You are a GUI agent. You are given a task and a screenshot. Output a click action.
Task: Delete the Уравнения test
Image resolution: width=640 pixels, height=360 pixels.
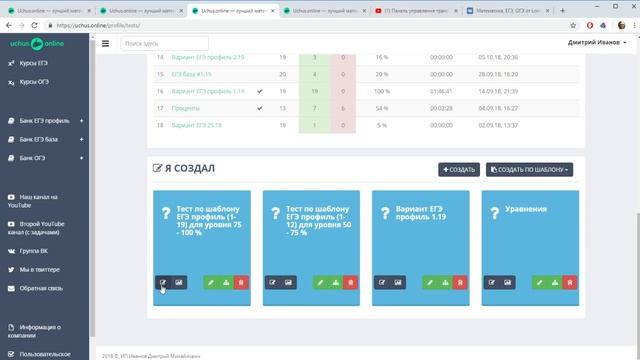570,282
